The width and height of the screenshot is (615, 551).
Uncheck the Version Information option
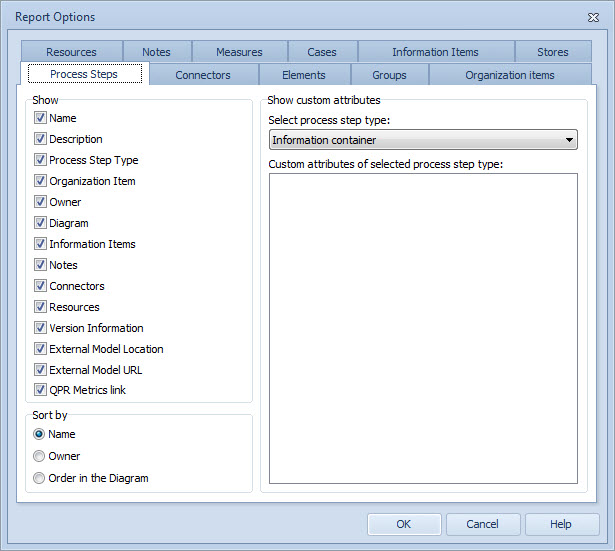point(41,328)
